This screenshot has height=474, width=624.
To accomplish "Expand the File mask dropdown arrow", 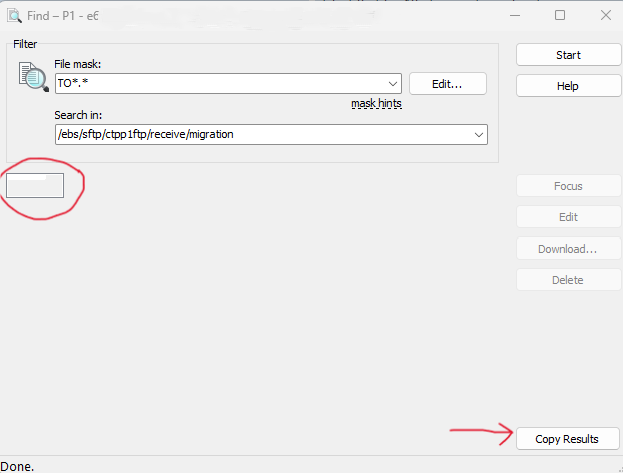I will pyautogui.click(x=392, y=84).
